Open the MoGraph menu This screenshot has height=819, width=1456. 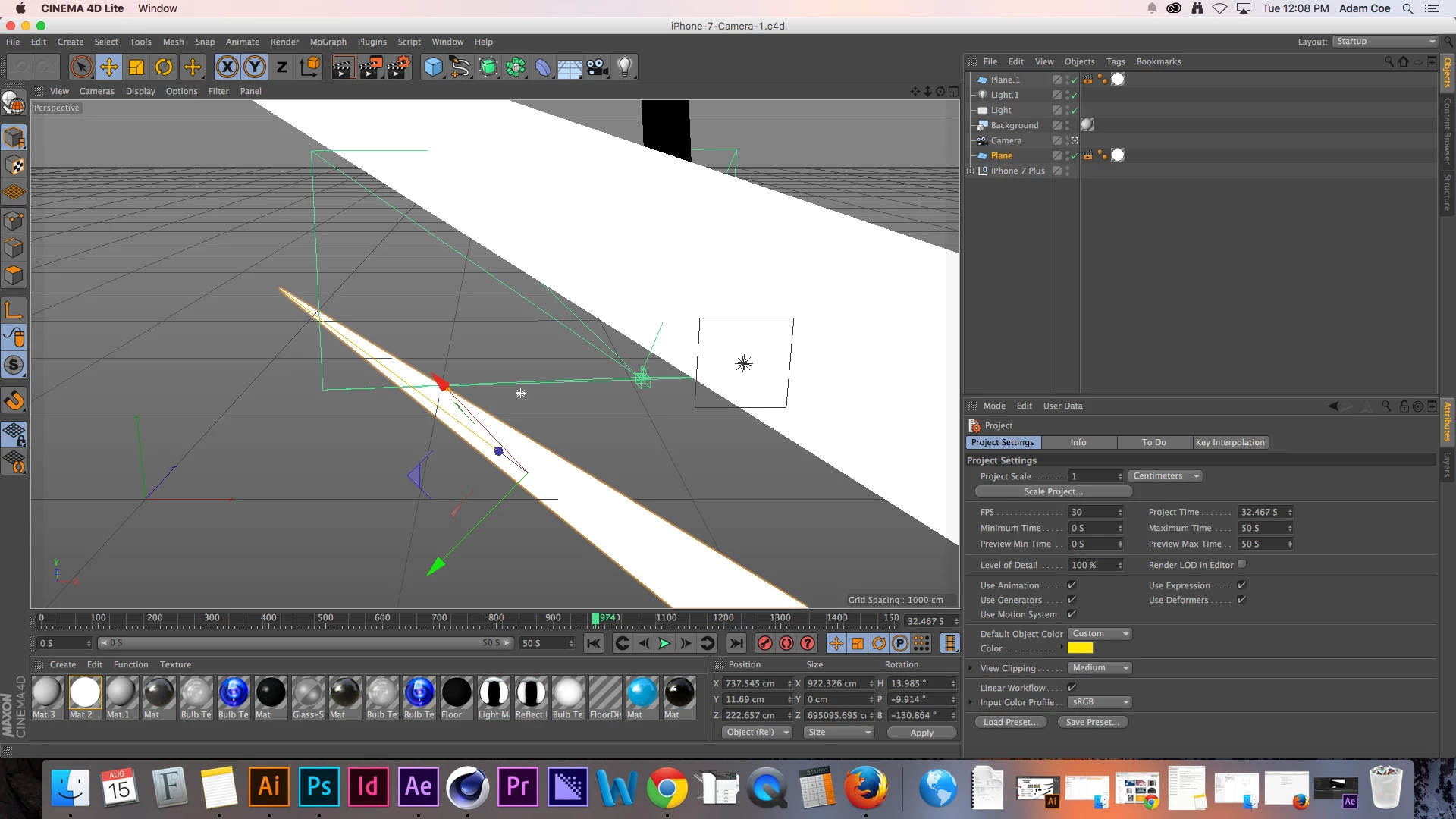coord(328,42)
